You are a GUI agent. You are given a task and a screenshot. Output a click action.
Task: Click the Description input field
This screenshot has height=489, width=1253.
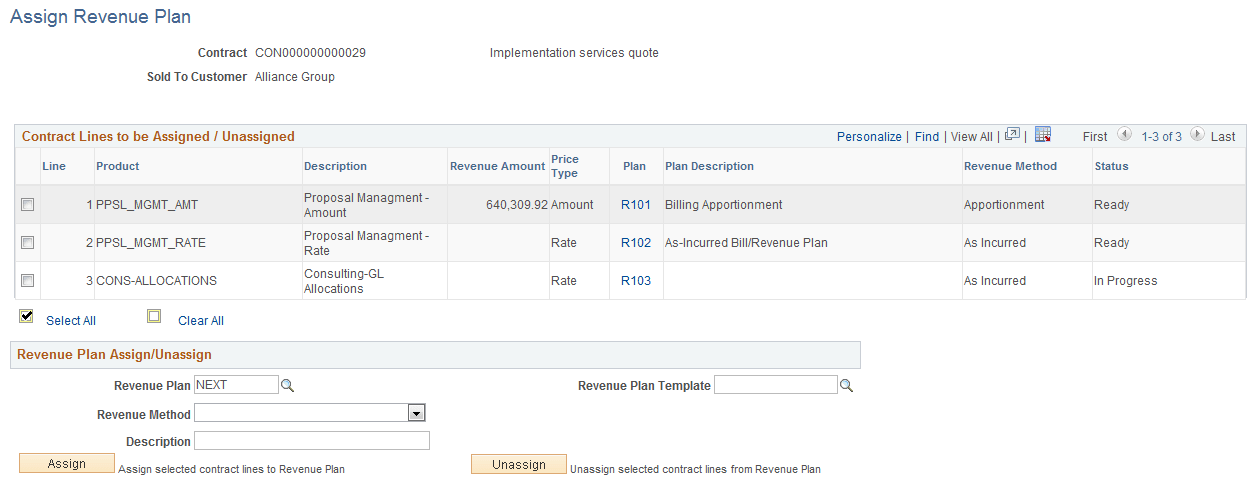click(x=311, y=441)
